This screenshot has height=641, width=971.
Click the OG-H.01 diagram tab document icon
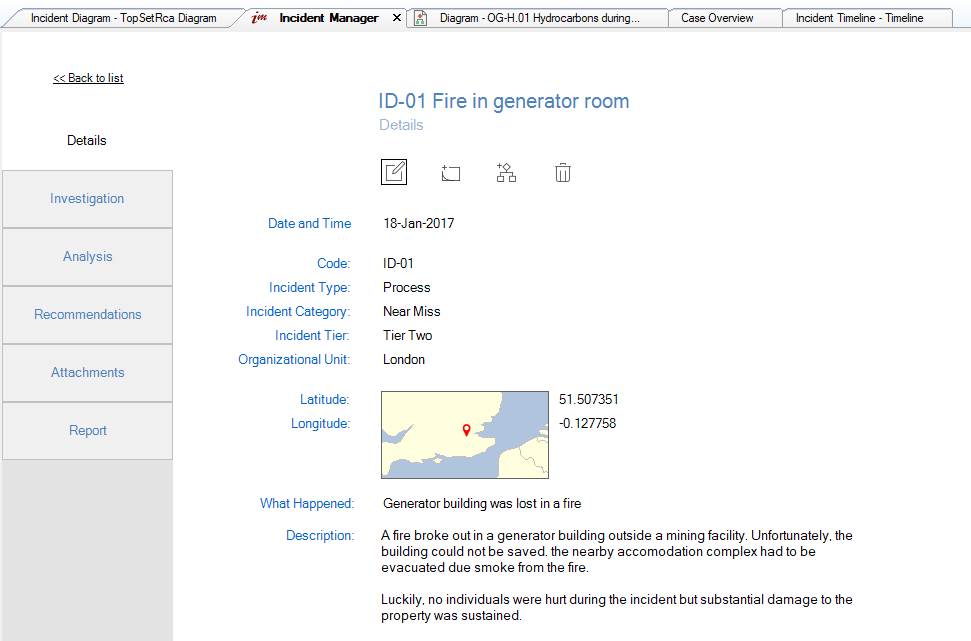[x=421, y=18]
